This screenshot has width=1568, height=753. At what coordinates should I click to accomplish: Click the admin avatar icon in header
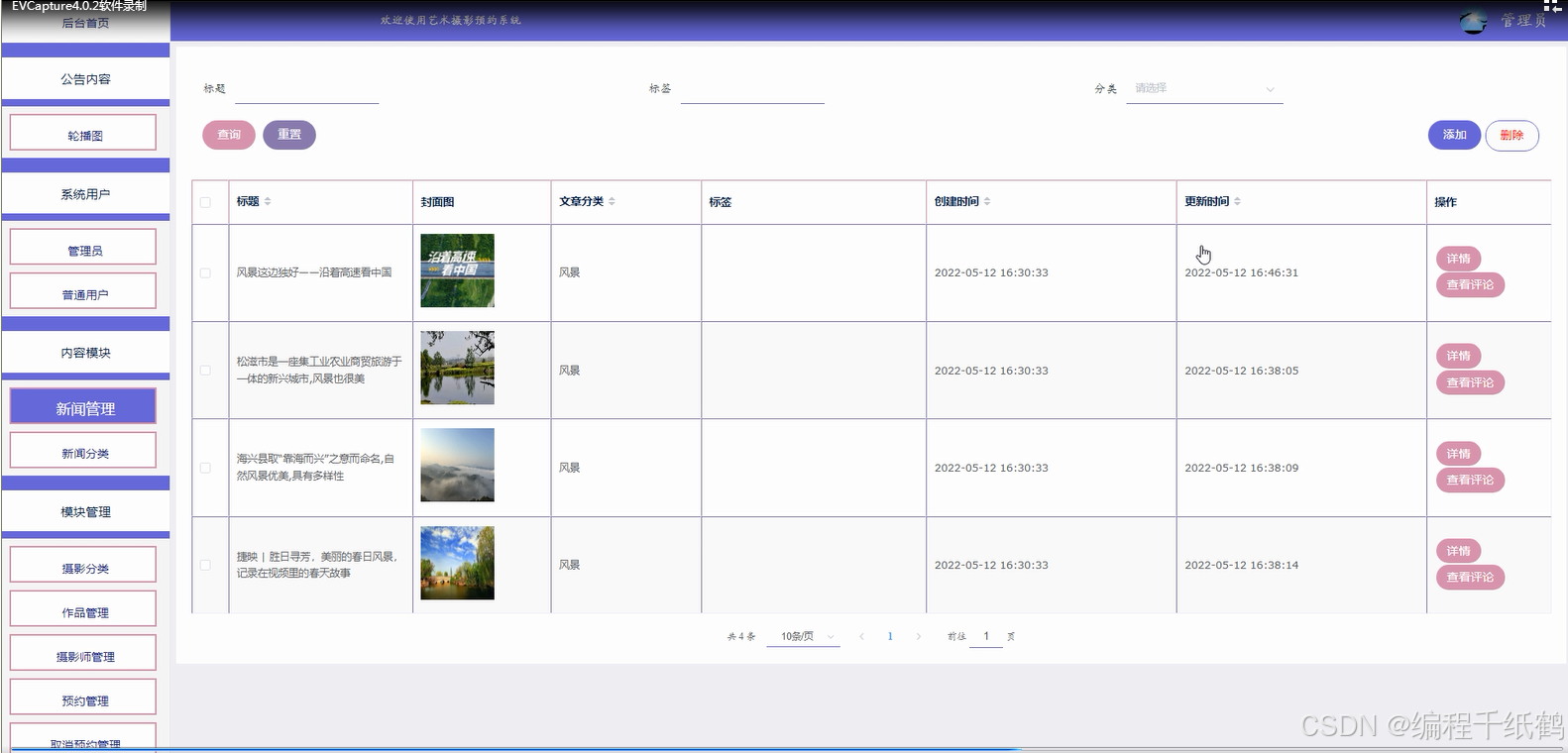pyautogui.click(x=1474, y=22)
